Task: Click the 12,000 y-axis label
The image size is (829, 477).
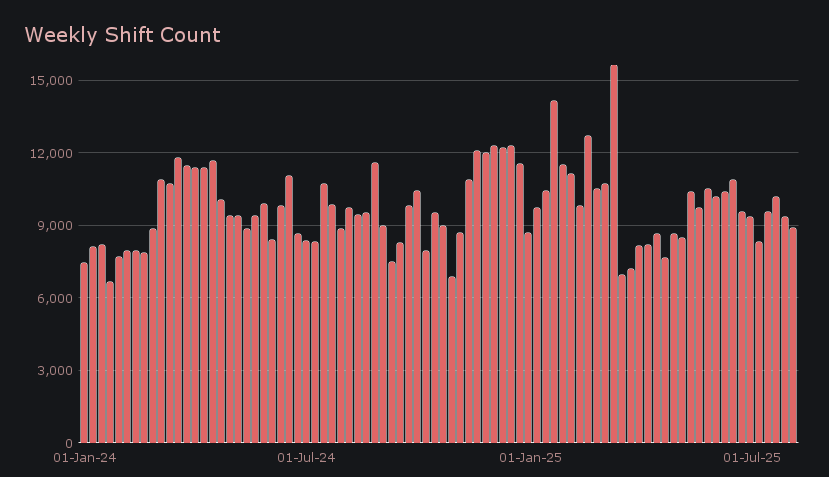Action: pyautogui.click(x=50, y=153)
